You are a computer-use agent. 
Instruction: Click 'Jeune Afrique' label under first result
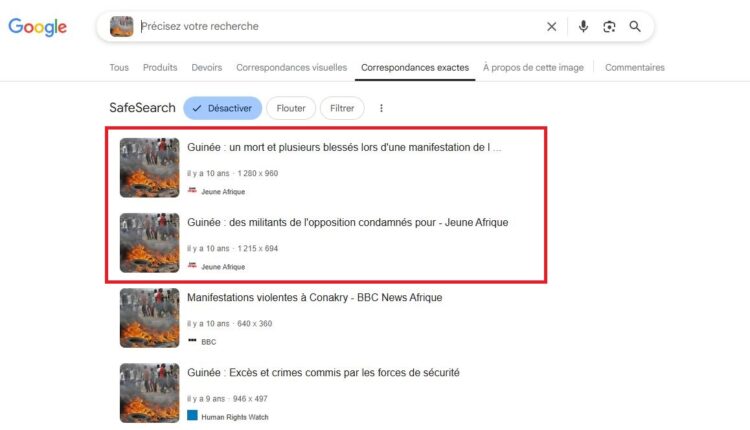pos(223,192)
